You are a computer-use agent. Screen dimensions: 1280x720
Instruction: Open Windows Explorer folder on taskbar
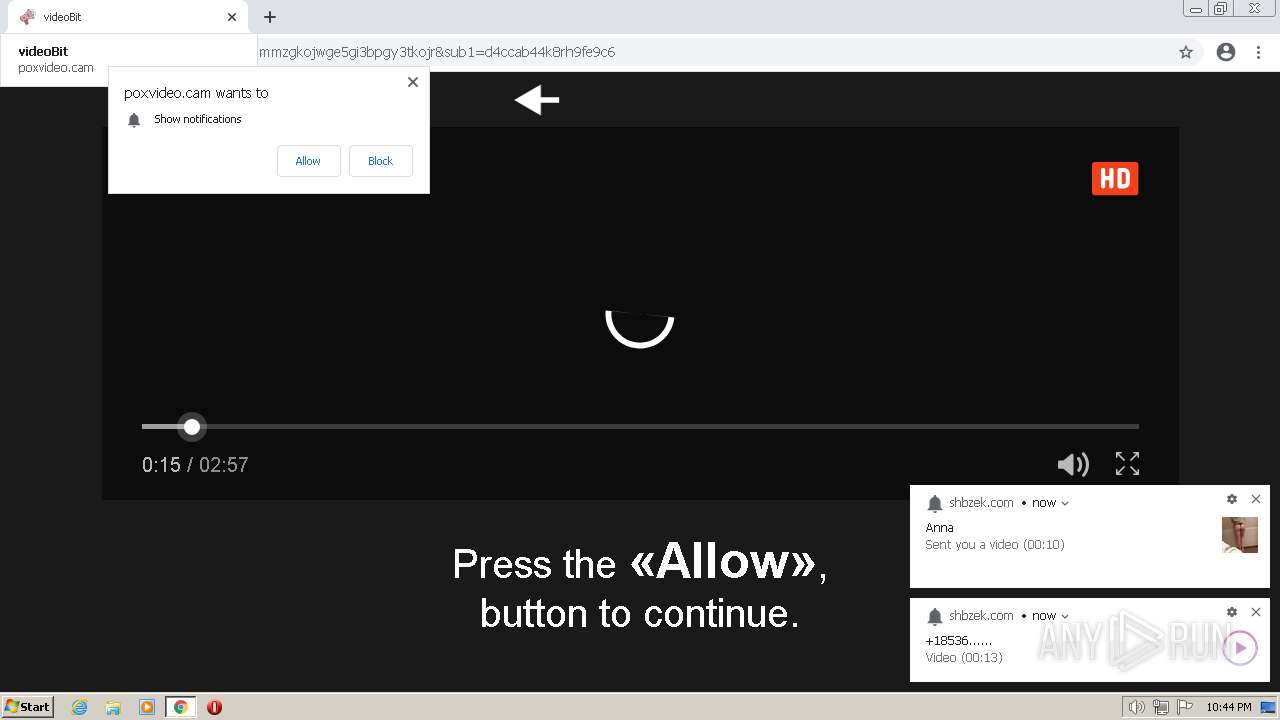[x=113, y=707]
